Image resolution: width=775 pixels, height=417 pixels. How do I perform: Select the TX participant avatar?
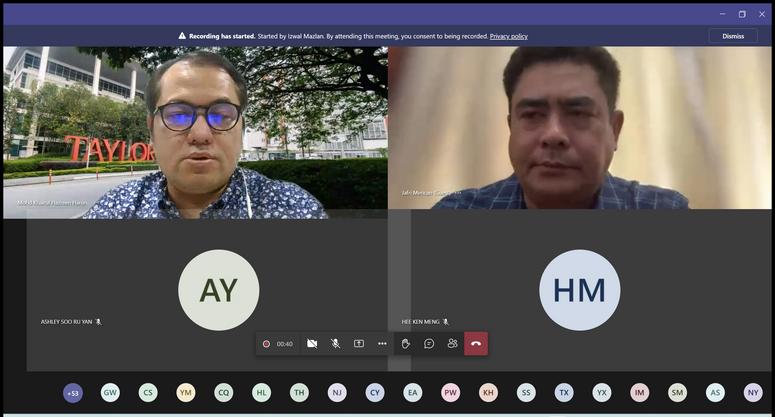tap(564, 393)
